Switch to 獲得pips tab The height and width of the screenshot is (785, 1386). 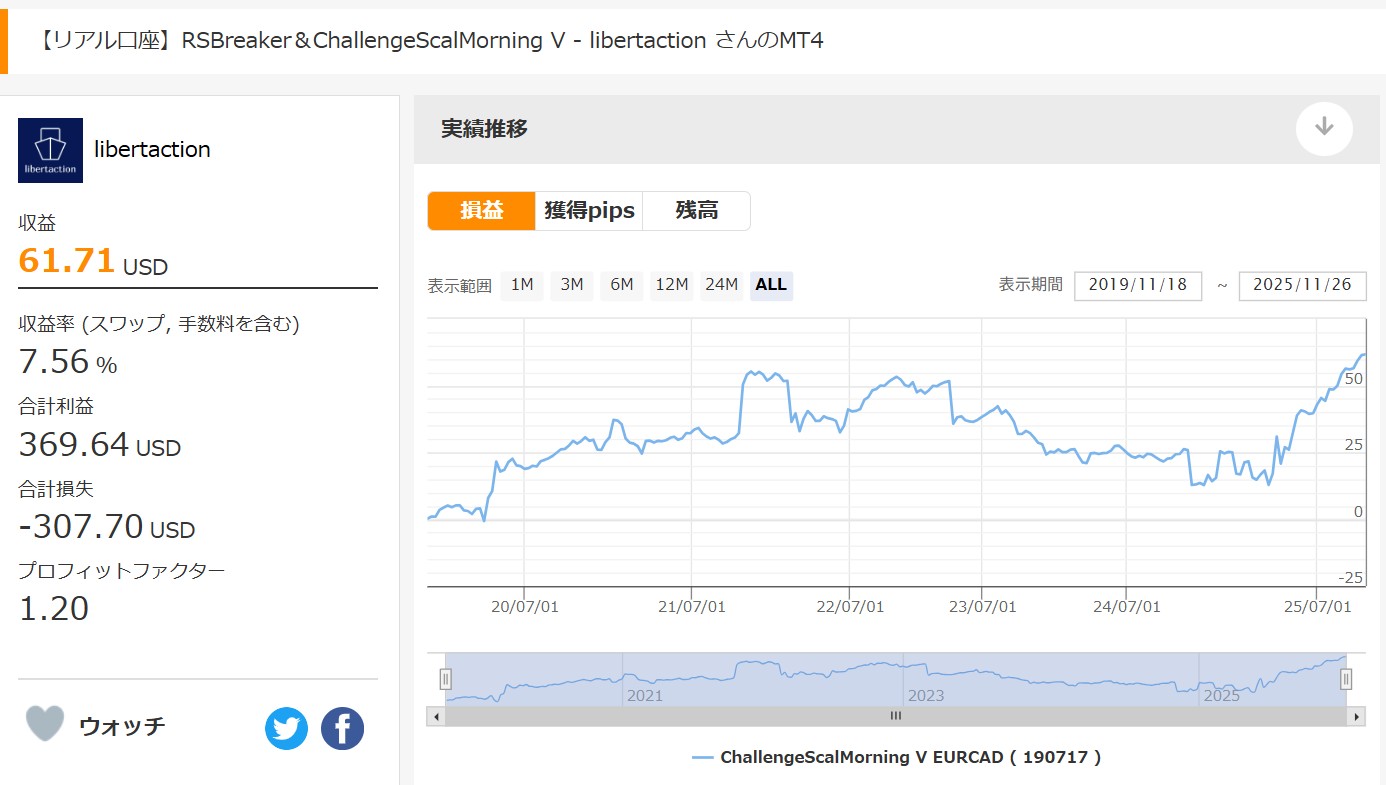pyautogui.click(x=589, y=211)
